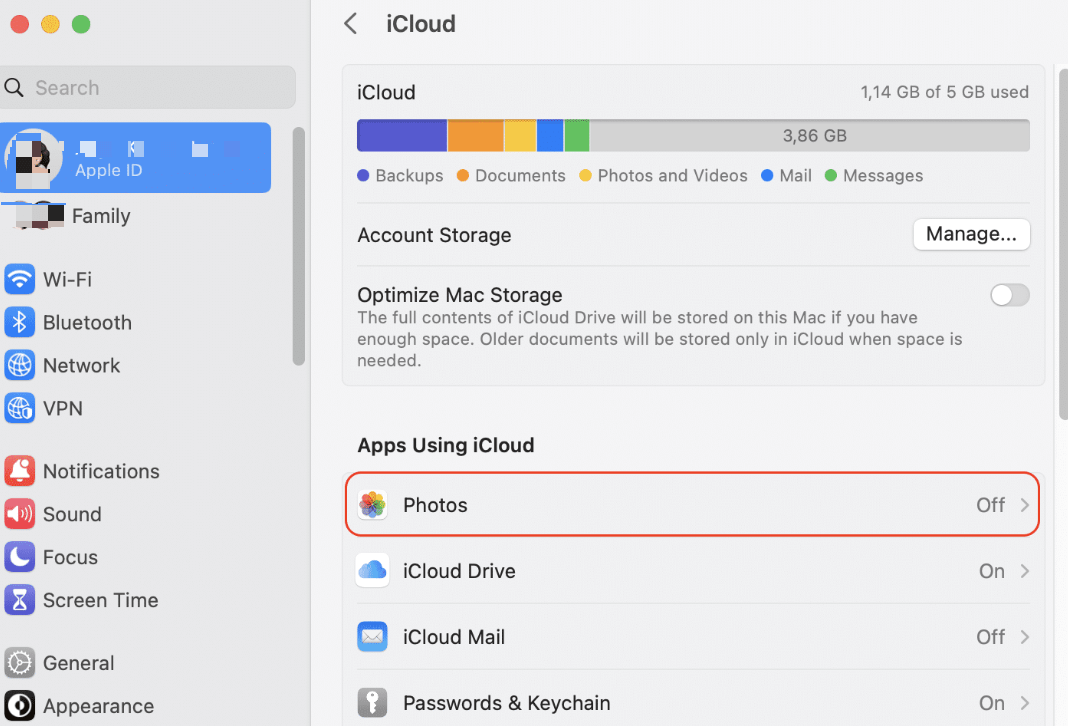Image resolution: width=1068 pixels, height=726 pixels.
Task: Click the Manage... storage button
Action: 971,234
